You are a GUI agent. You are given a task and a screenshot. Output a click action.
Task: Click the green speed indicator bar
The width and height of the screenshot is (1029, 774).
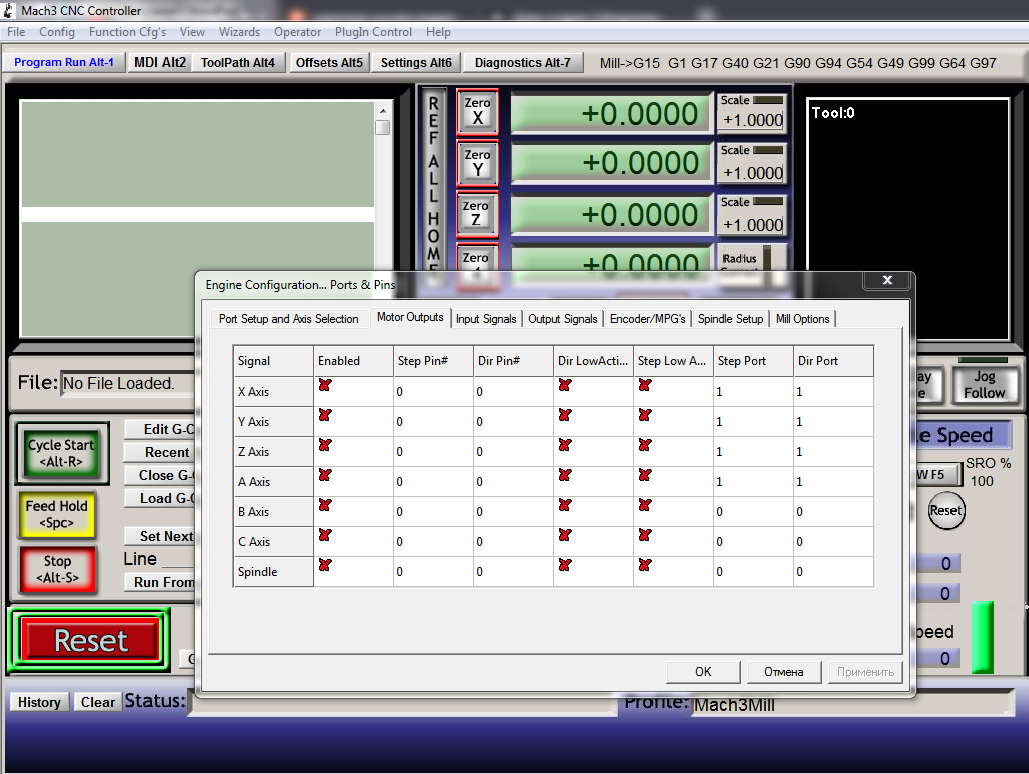982,637
